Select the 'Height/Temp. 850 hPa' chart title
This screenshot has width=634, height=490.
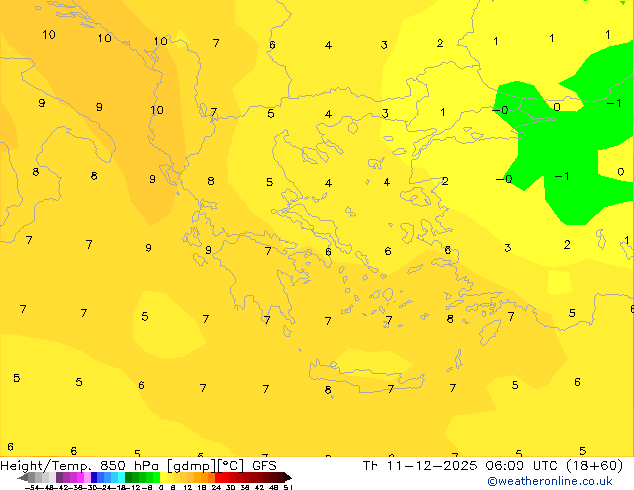click(81, 466)
